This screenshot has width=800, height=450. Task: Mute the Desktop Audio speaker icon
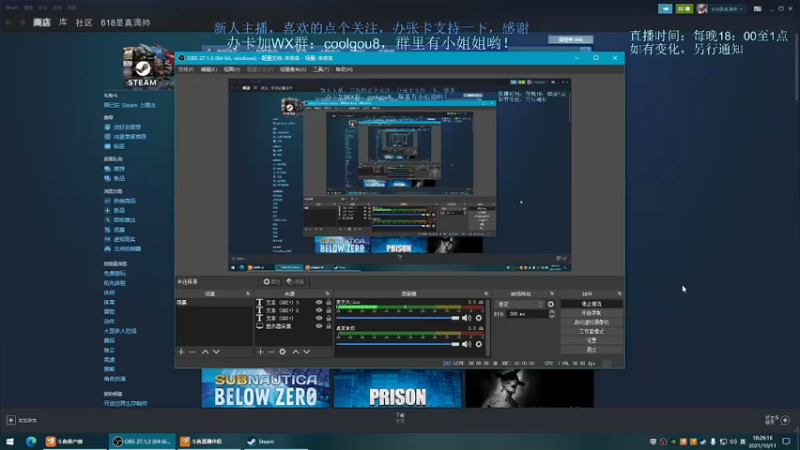click(466, 344)
